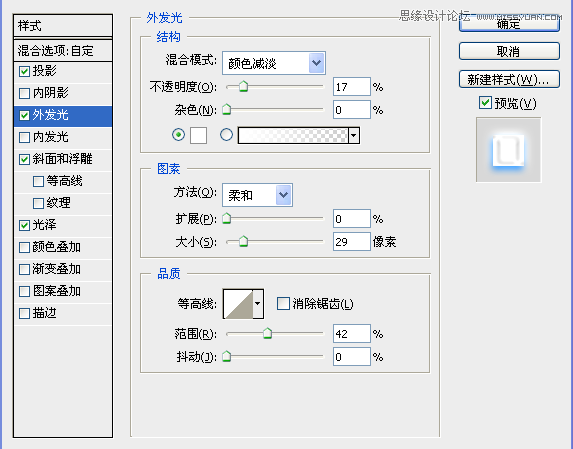Click the 确定 button
The image size is (573, 449).
(x=509, y=24)
